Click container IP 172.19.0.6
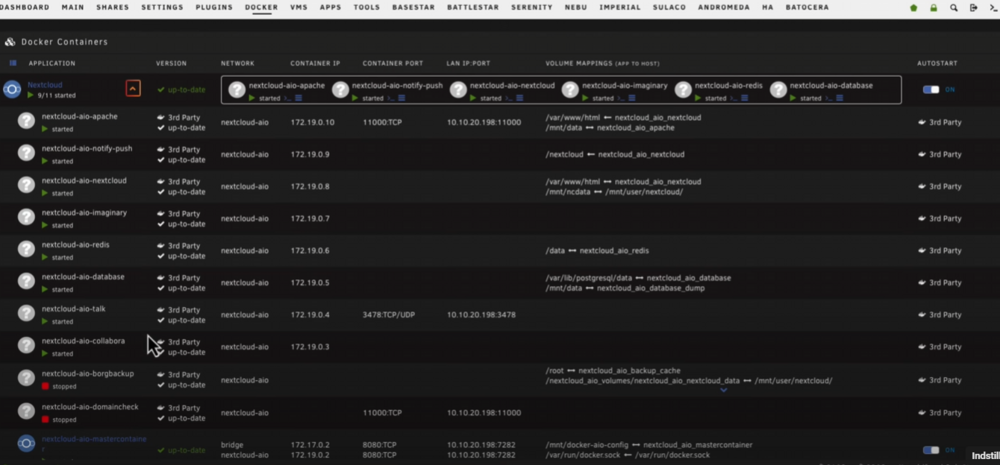The height and width of the screenshot is (465, 1000). coord(310,251)
